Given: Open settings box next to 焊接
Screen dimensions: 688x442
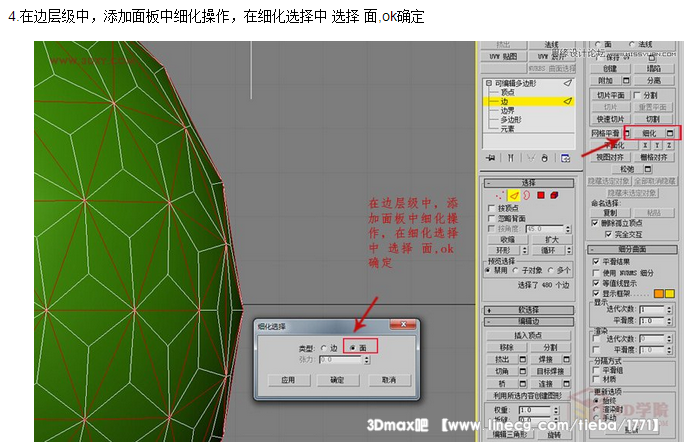Looking at the screenshot, I should click(x=566, y=359).
